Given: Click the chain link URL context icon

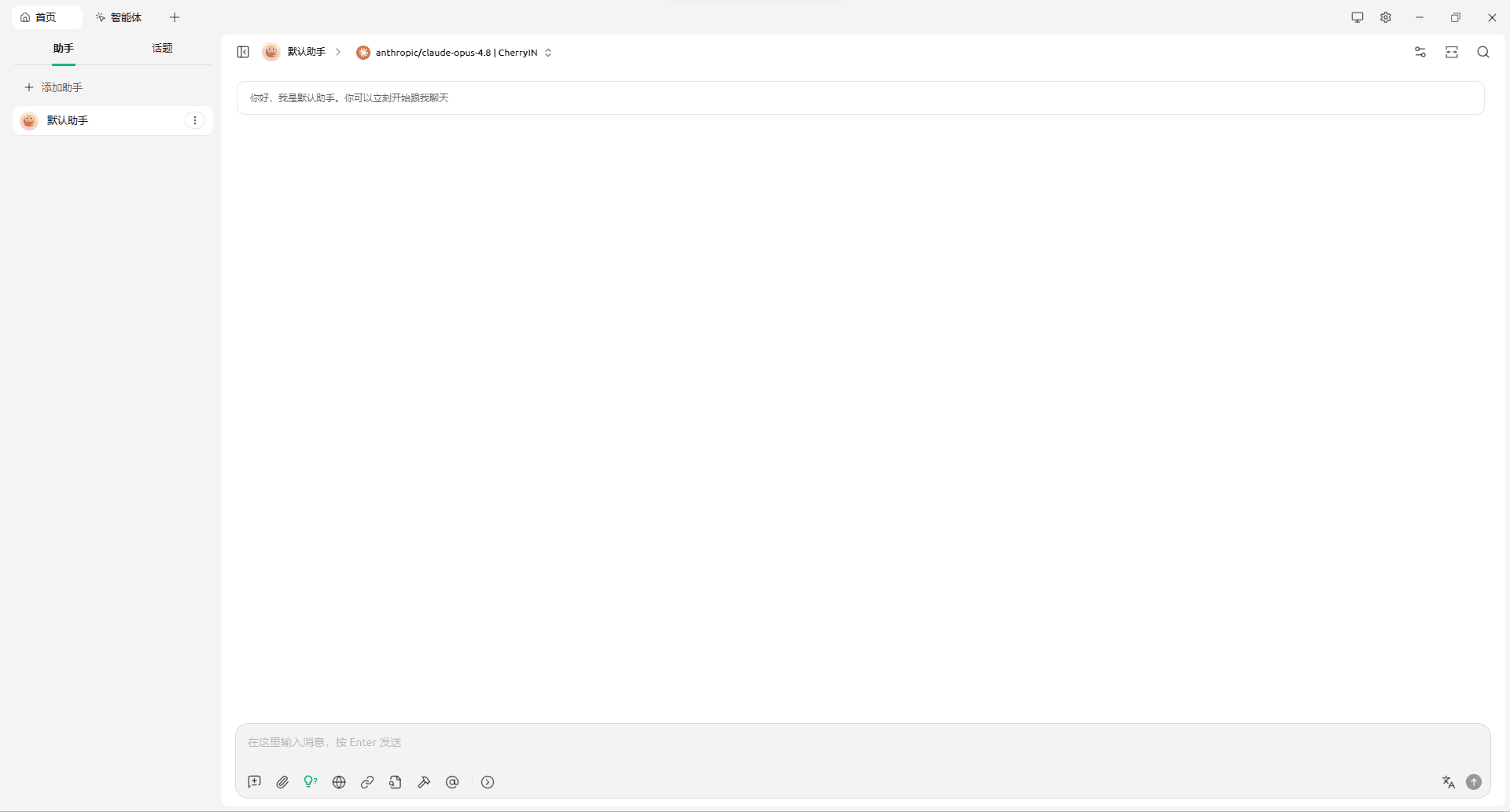Looking at the screenshot, I should pyautogui.click(x=367, y=782).
